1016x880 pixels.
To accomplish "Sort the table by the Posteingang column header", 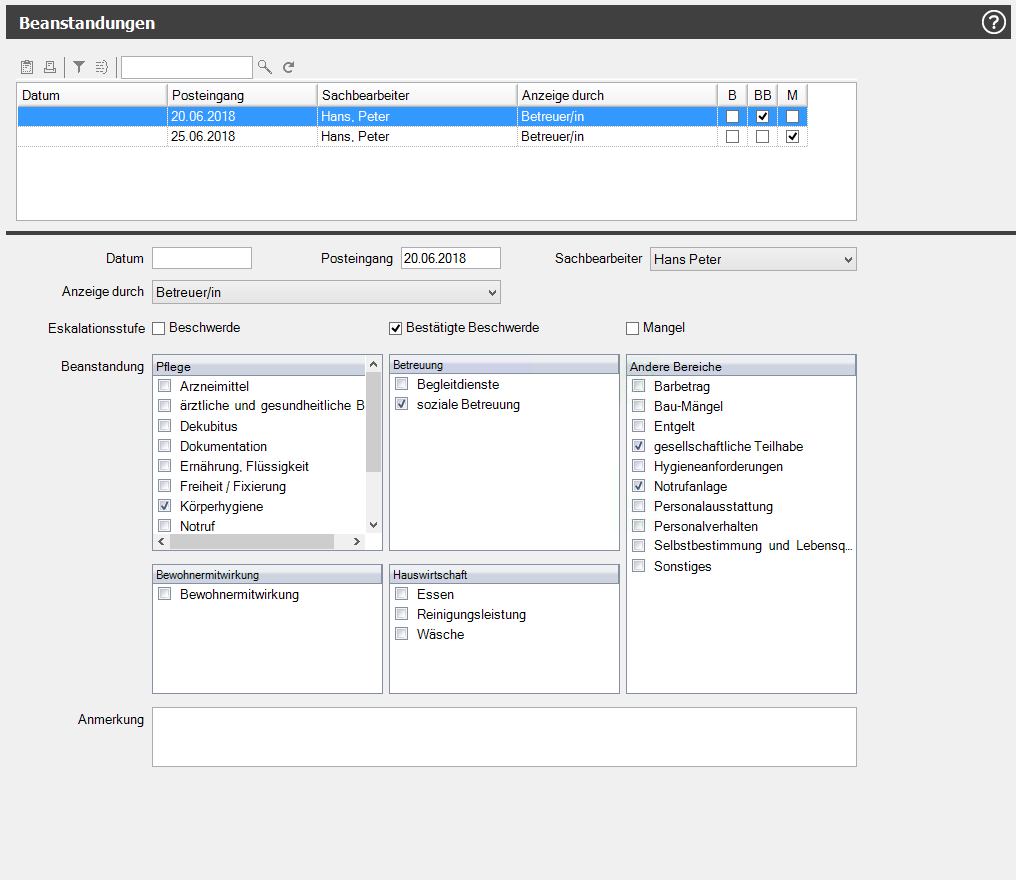I will tap(241, 95).
